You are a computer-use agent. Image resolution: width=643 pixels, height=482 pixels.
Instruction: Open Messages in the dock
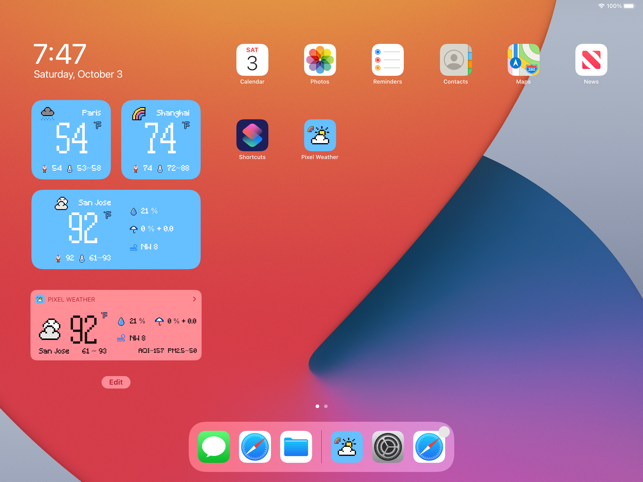coord(214,447)
